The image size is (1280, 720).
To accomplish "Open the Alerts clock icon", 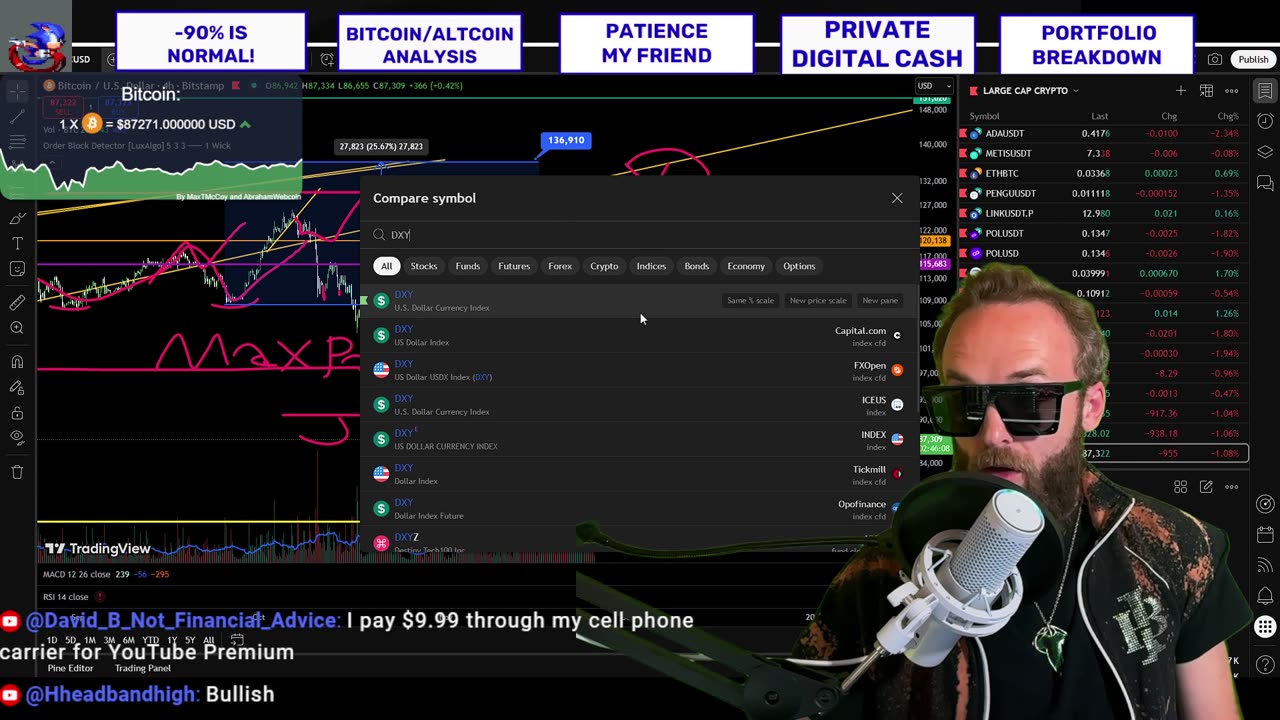I will click(1265, 122).
